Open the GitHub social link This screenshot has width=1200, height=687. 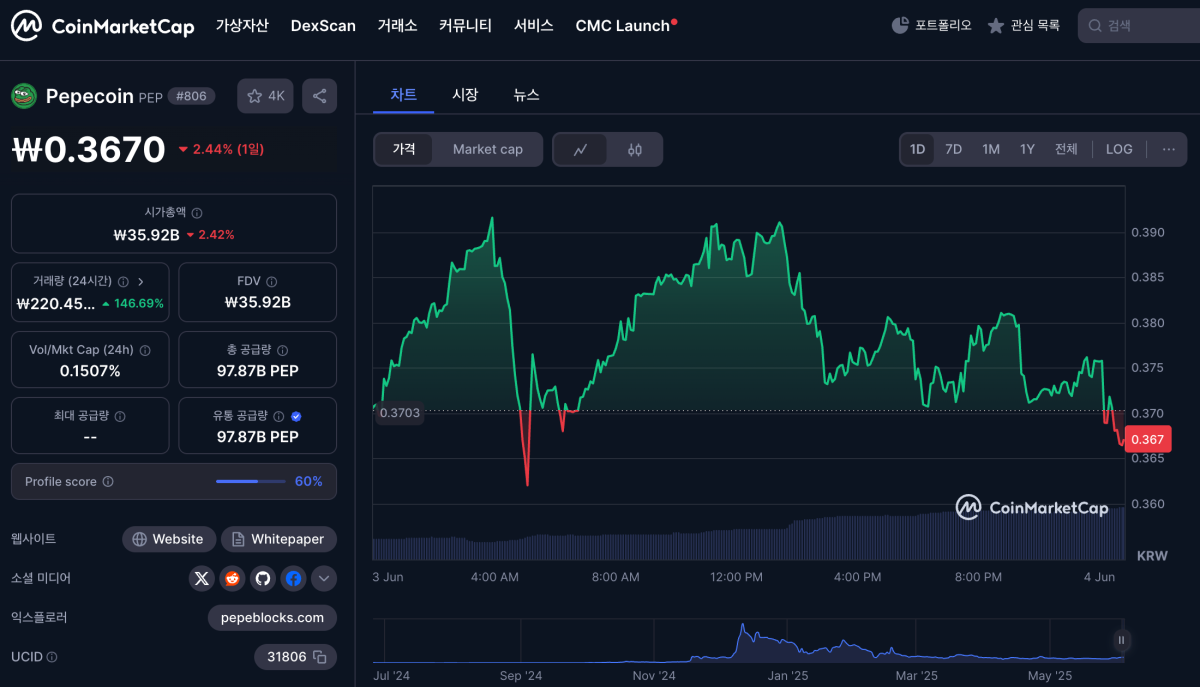(x=263, y=578)
